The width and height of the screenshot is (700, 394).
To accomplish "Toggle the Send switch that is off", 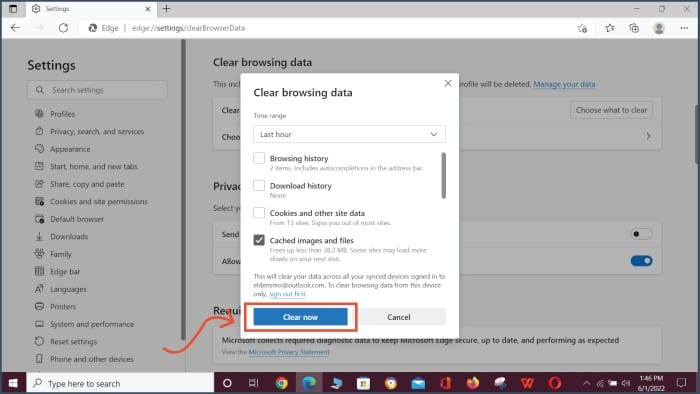I will (642, 234).
